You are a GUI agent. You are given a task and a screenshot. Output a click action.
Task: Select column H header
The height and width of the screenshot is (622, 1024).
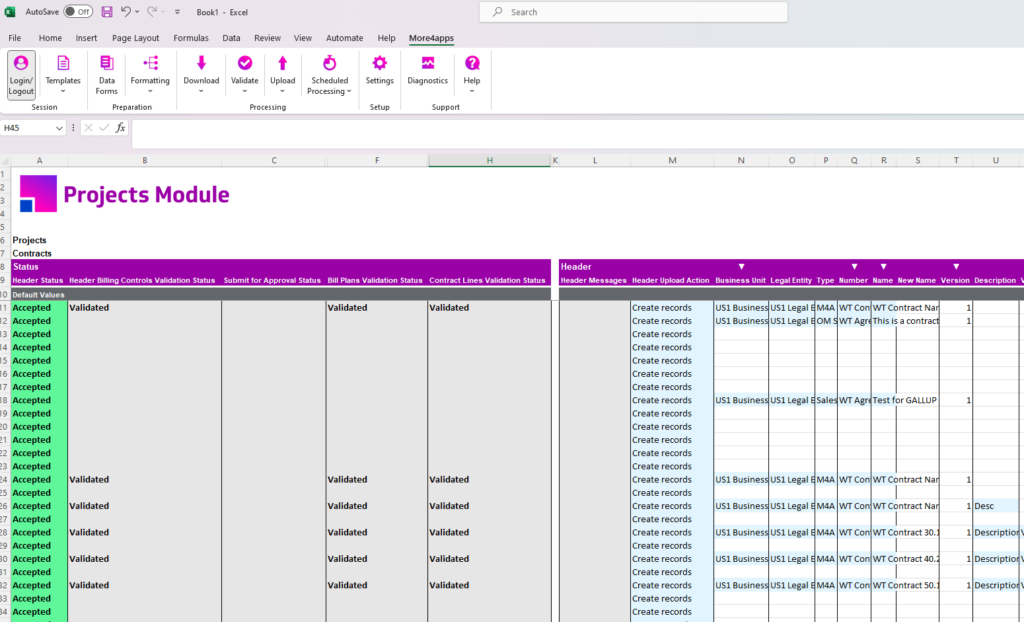tap(489, 160)
